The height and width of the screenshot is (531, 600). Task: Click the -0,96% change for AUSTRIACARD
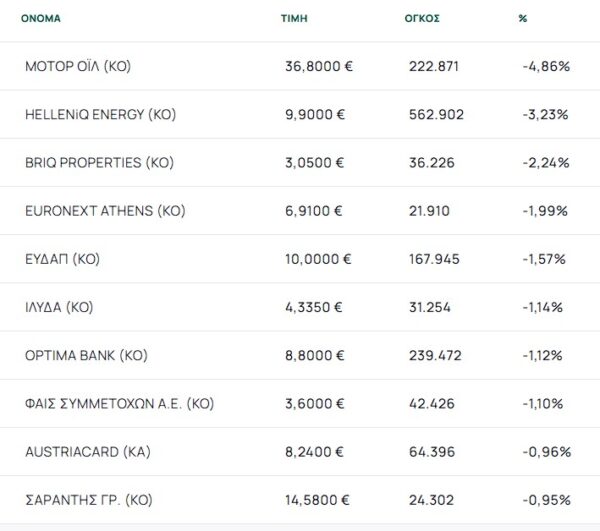(x=546, y=452)
